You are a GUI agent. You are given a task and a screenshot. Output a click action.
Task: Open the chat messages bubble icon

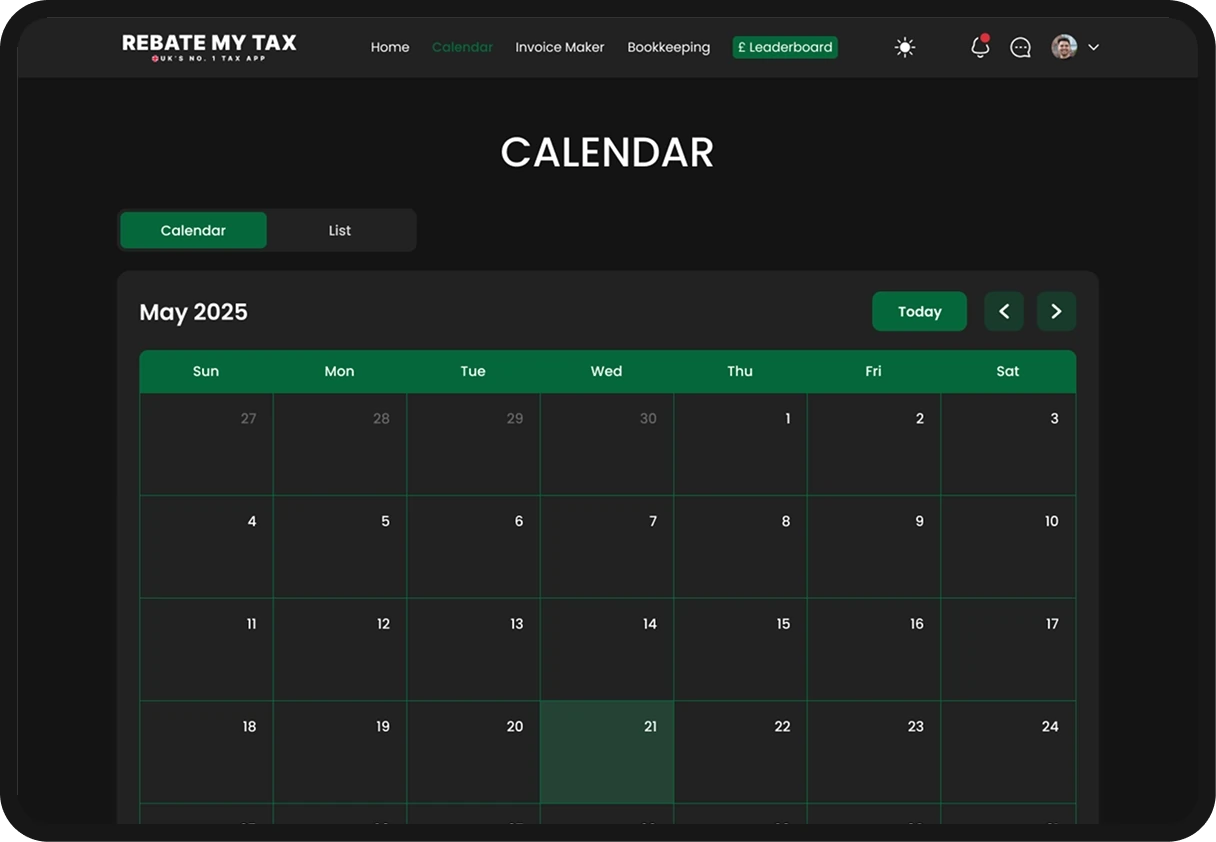1020,47
